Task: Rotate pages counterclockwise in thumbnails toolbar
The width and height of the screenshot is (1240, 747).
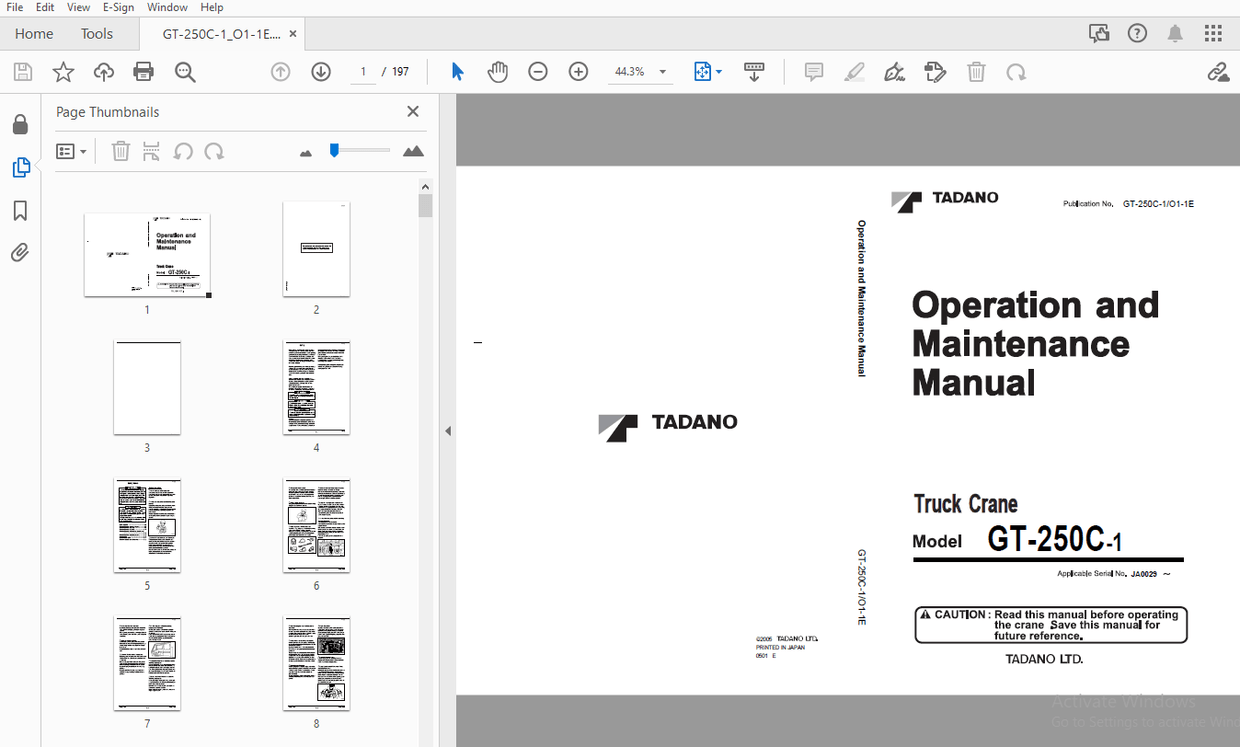Action: tap(183, 150)
